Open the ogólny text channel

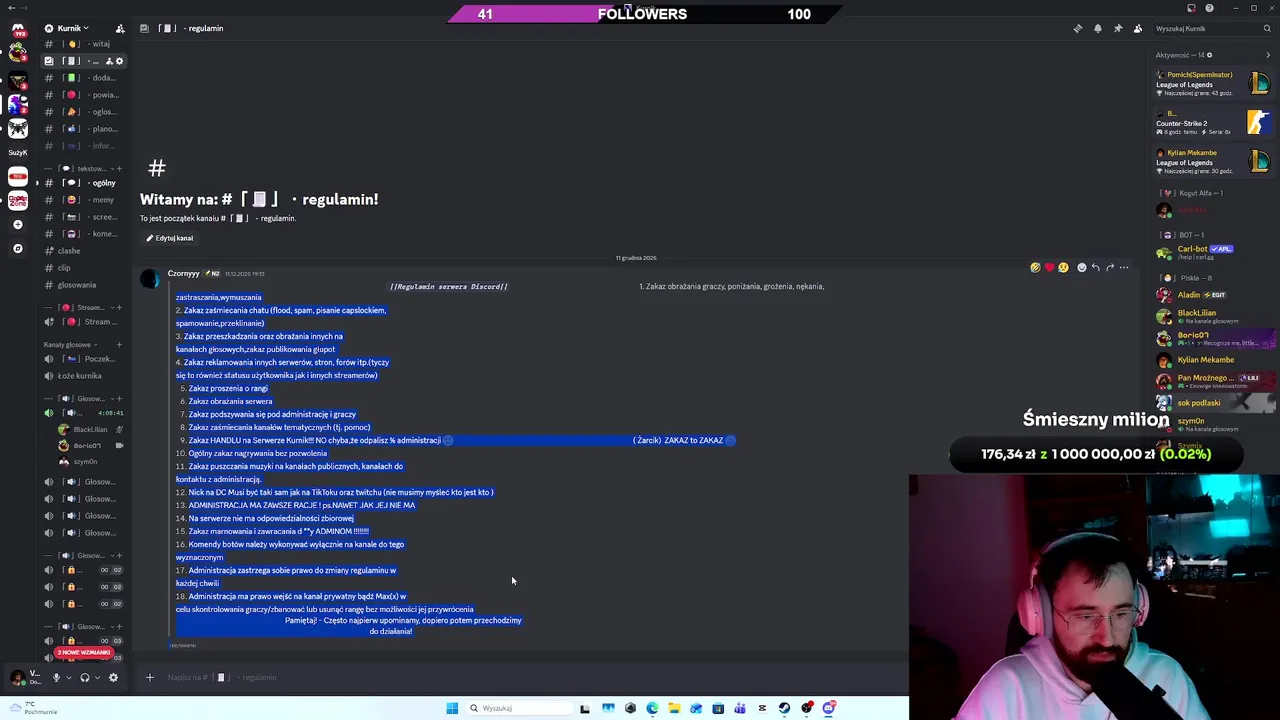84,183
